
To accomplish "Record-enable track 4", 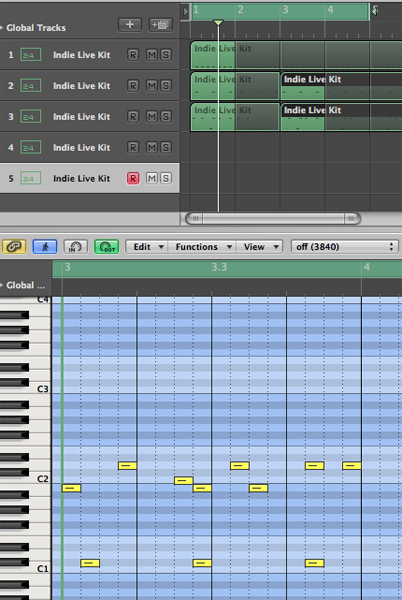I will [133, 147].
